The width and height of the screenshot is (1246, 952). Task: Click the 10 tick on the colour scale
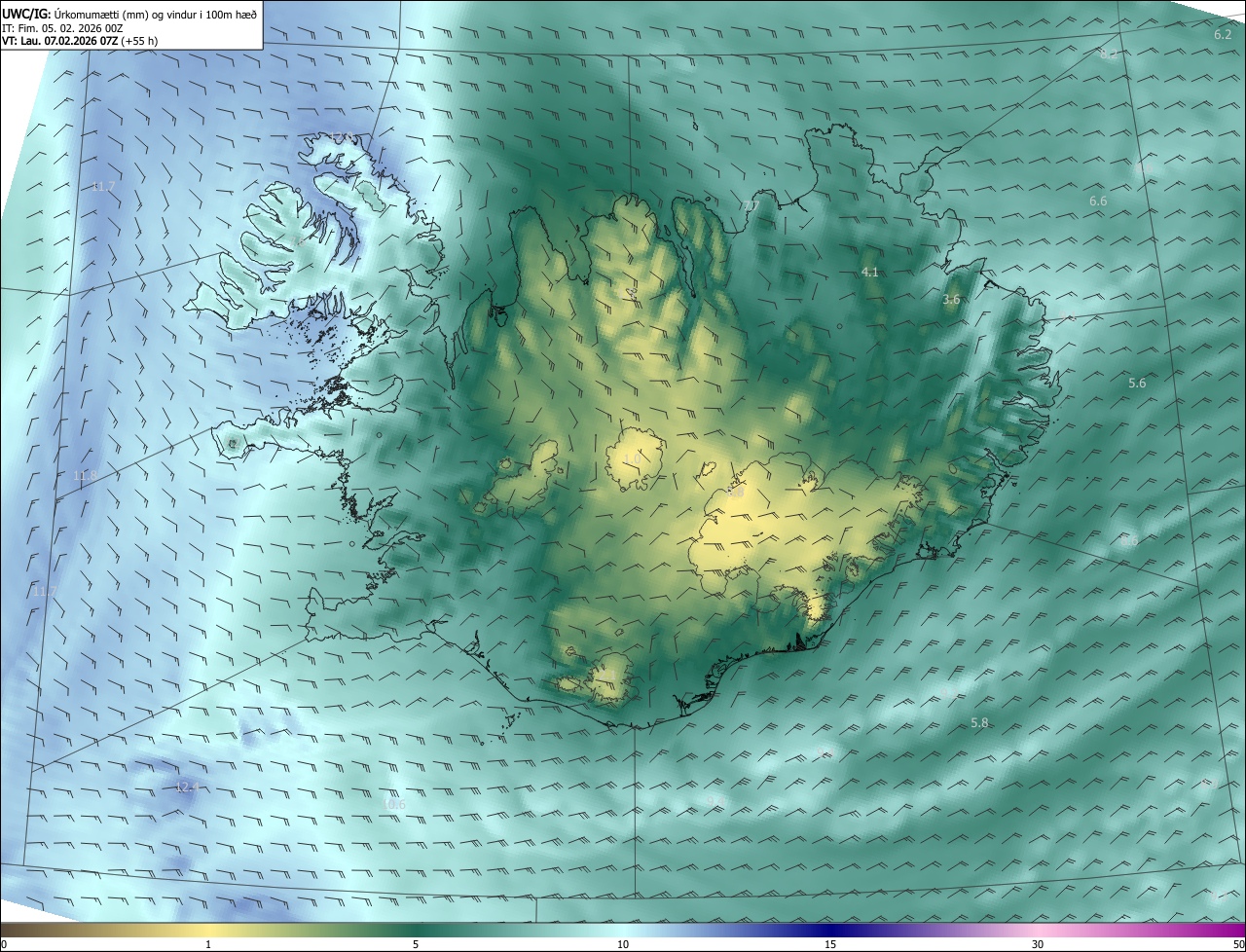(623, 944)
